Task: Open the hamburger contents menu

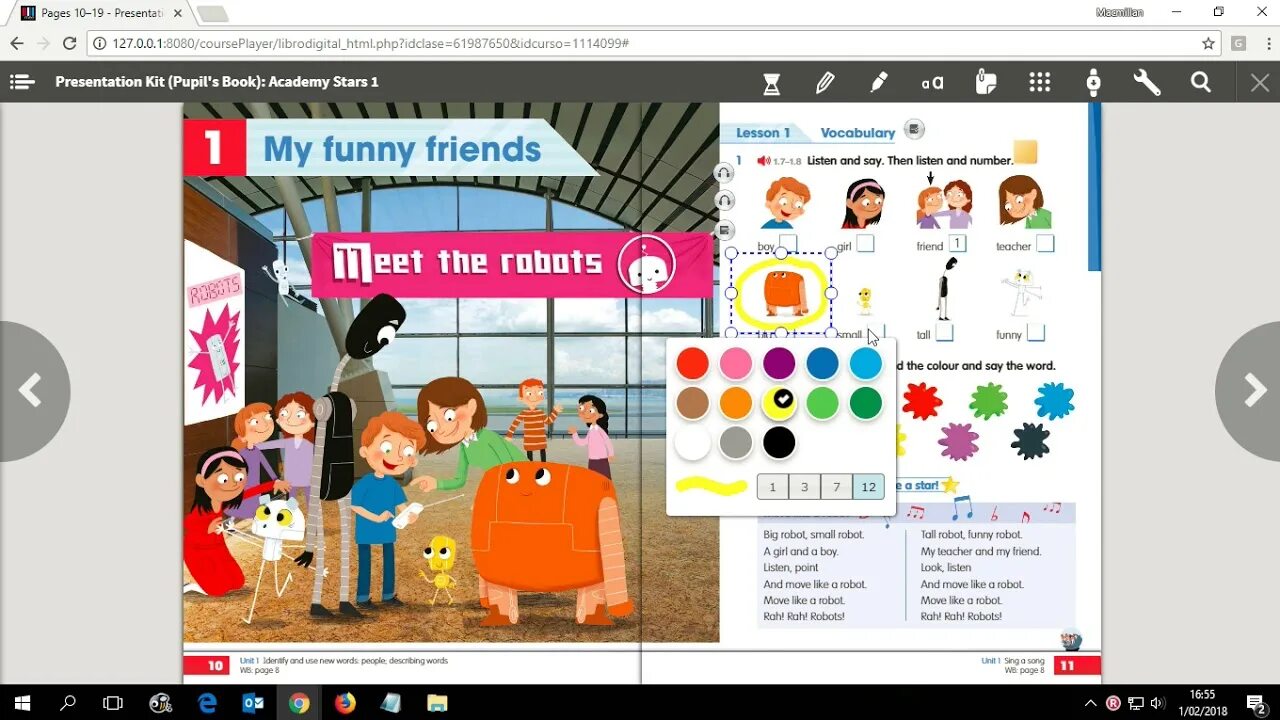Action: coord(22,82)
